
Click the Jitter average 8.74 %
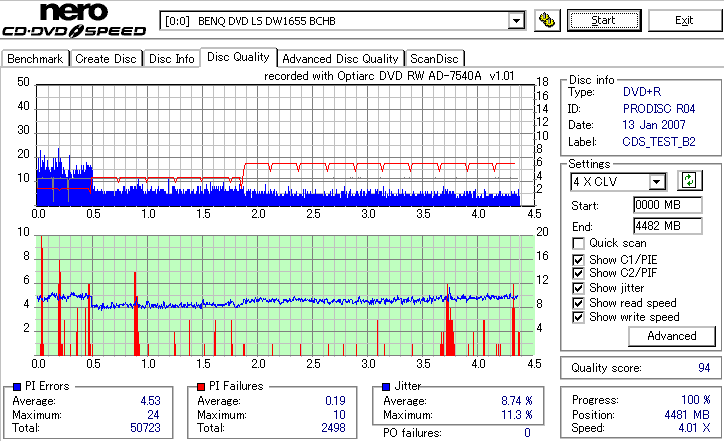pyautogui.click(x=517, y=401)
